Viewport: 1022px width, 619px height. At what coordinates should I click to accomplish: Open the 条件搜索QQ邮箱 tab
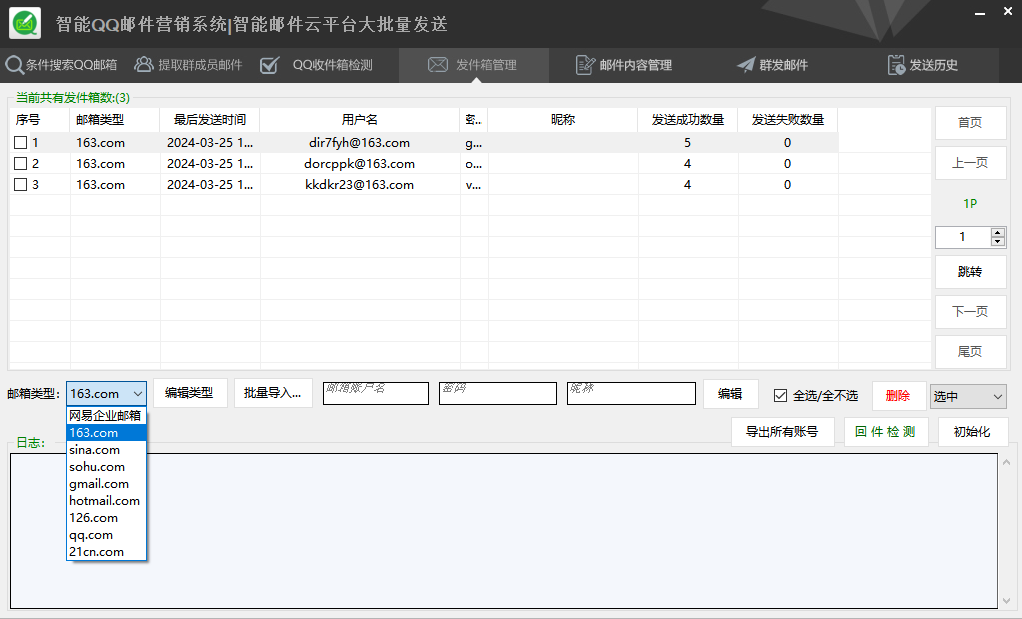pos(61,65)
